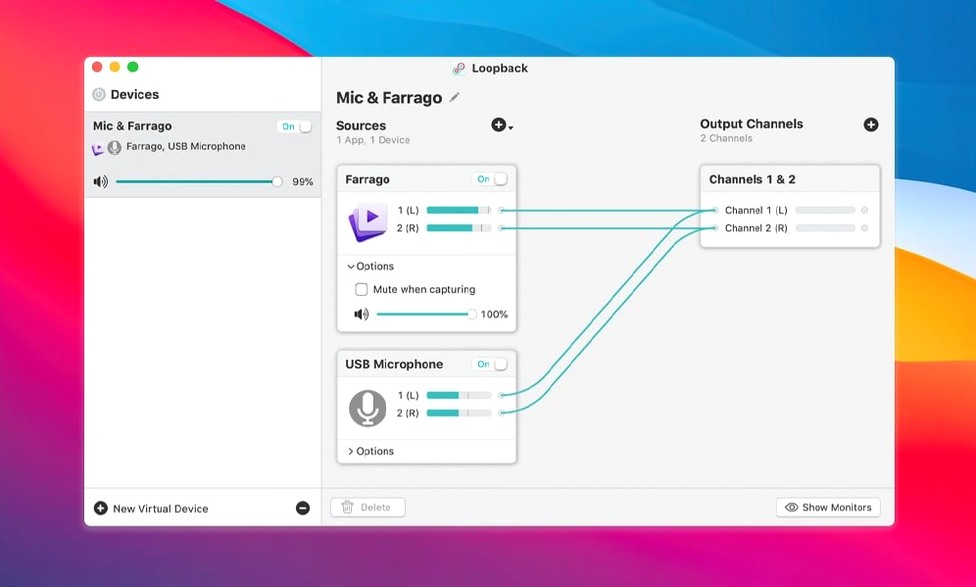Click the power icon beside Devices
Viewport: 976px width, 587px height.
tap(99, 94)
